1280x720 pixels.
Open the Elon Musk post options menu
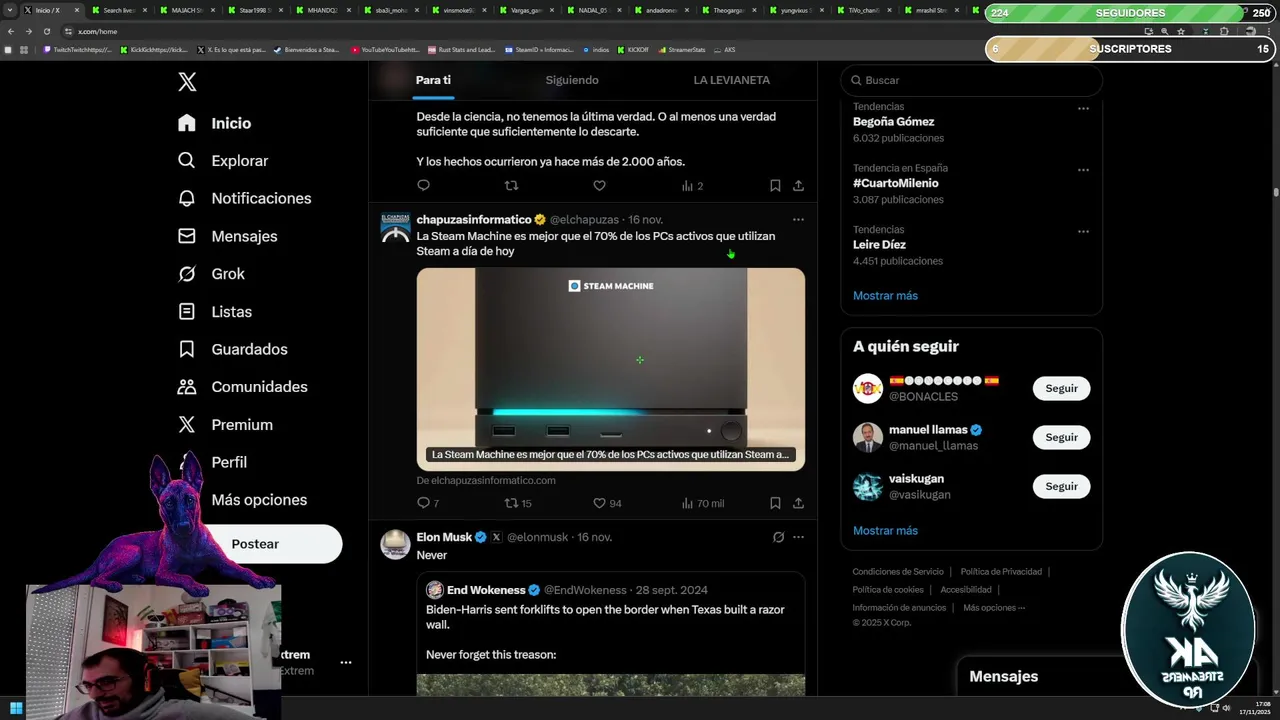[798, 537]
